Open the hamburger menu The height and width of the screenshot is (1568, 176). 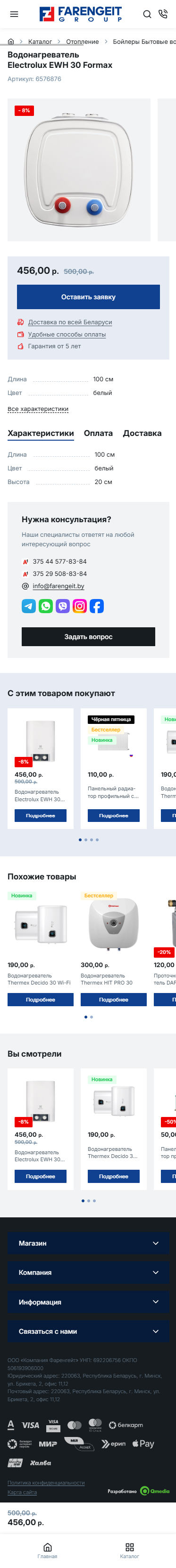tap(14, 14)
